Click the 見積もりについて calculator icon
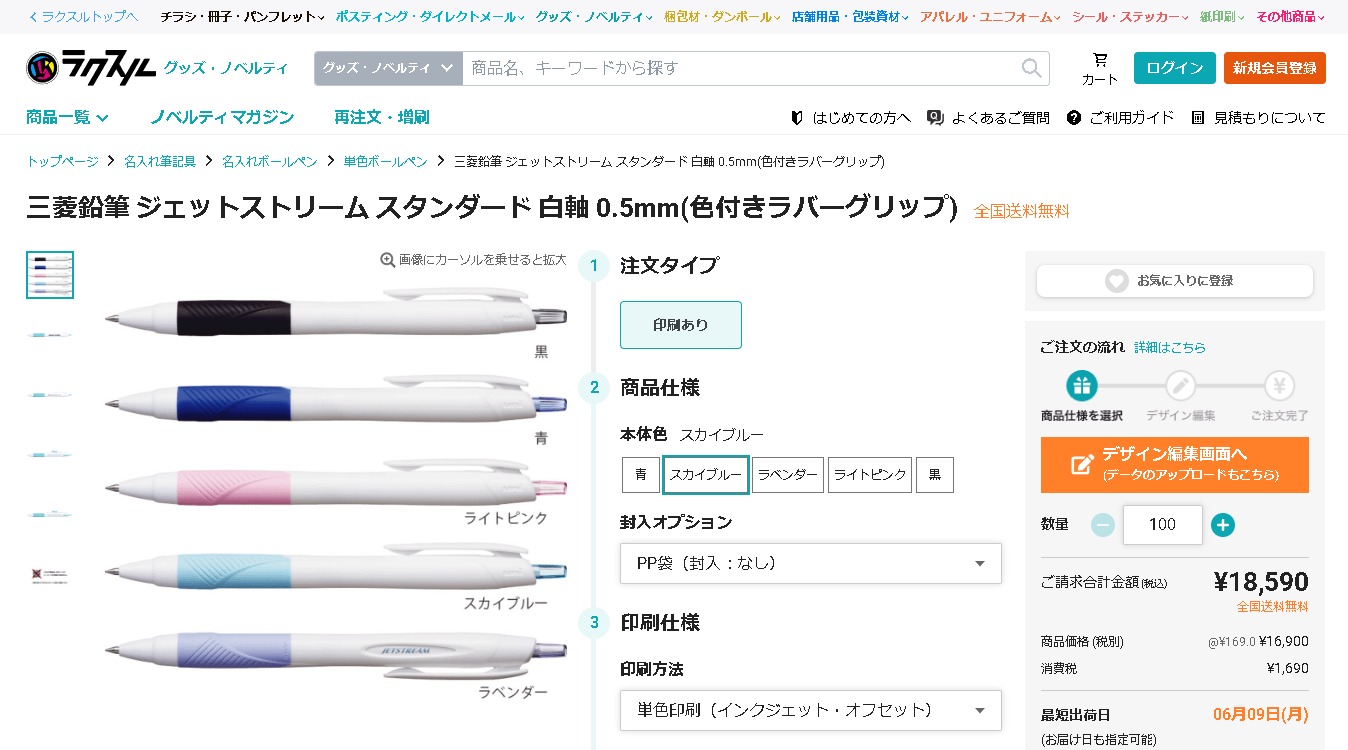Image resolution: width=1348 pixels, height=750 pixels. (1198, 117)
